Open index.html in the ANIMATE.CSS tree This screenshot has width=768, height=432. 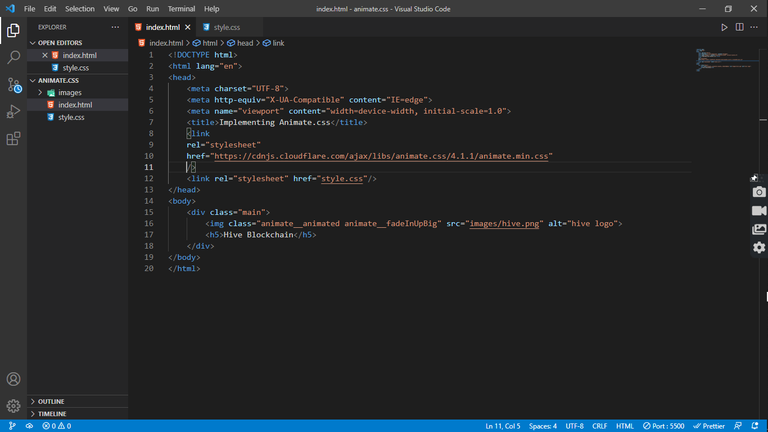[x=75, y=105]
